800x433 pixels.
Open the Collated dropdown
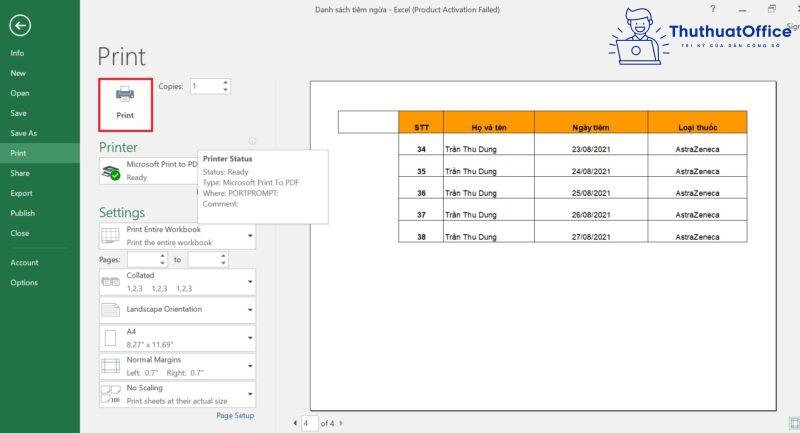(178, 282)
